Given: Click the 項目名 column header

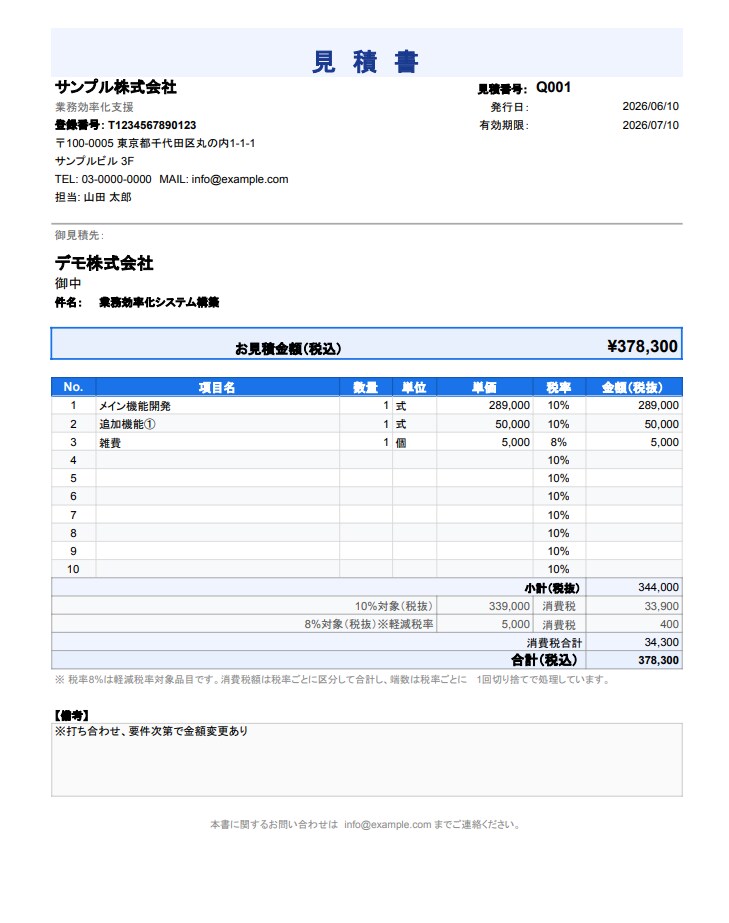Looking at the screenshot, I should (x=217, y=387).
